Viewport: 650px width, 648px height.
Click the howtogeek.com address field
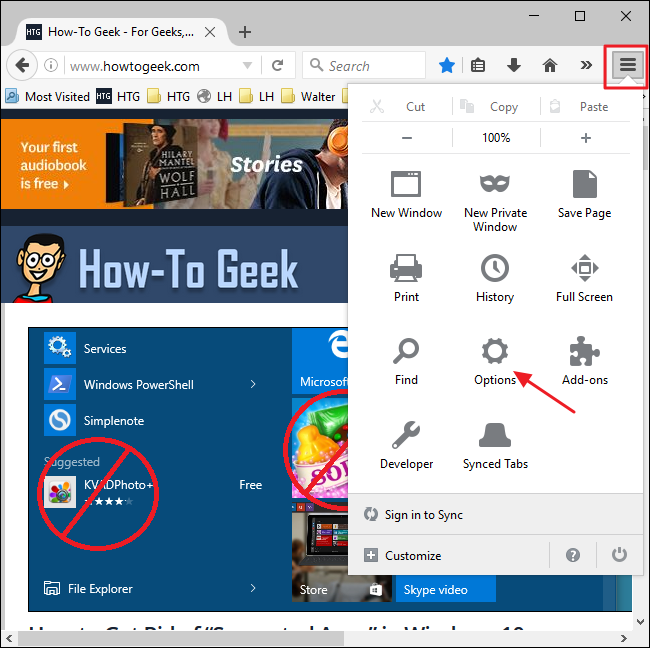click(153, 66)
